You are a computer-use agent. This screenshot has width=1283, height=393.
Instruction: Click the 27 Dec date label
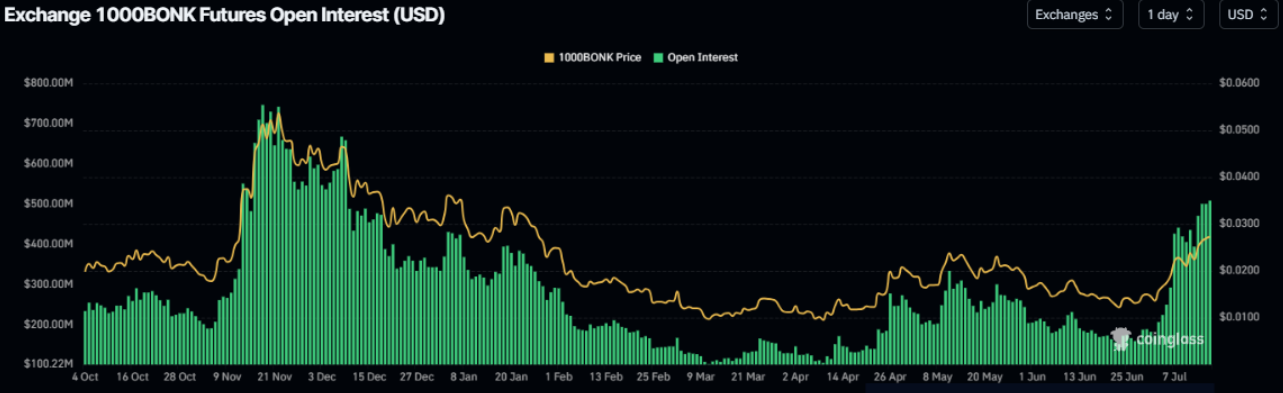(x=417, y=378)
